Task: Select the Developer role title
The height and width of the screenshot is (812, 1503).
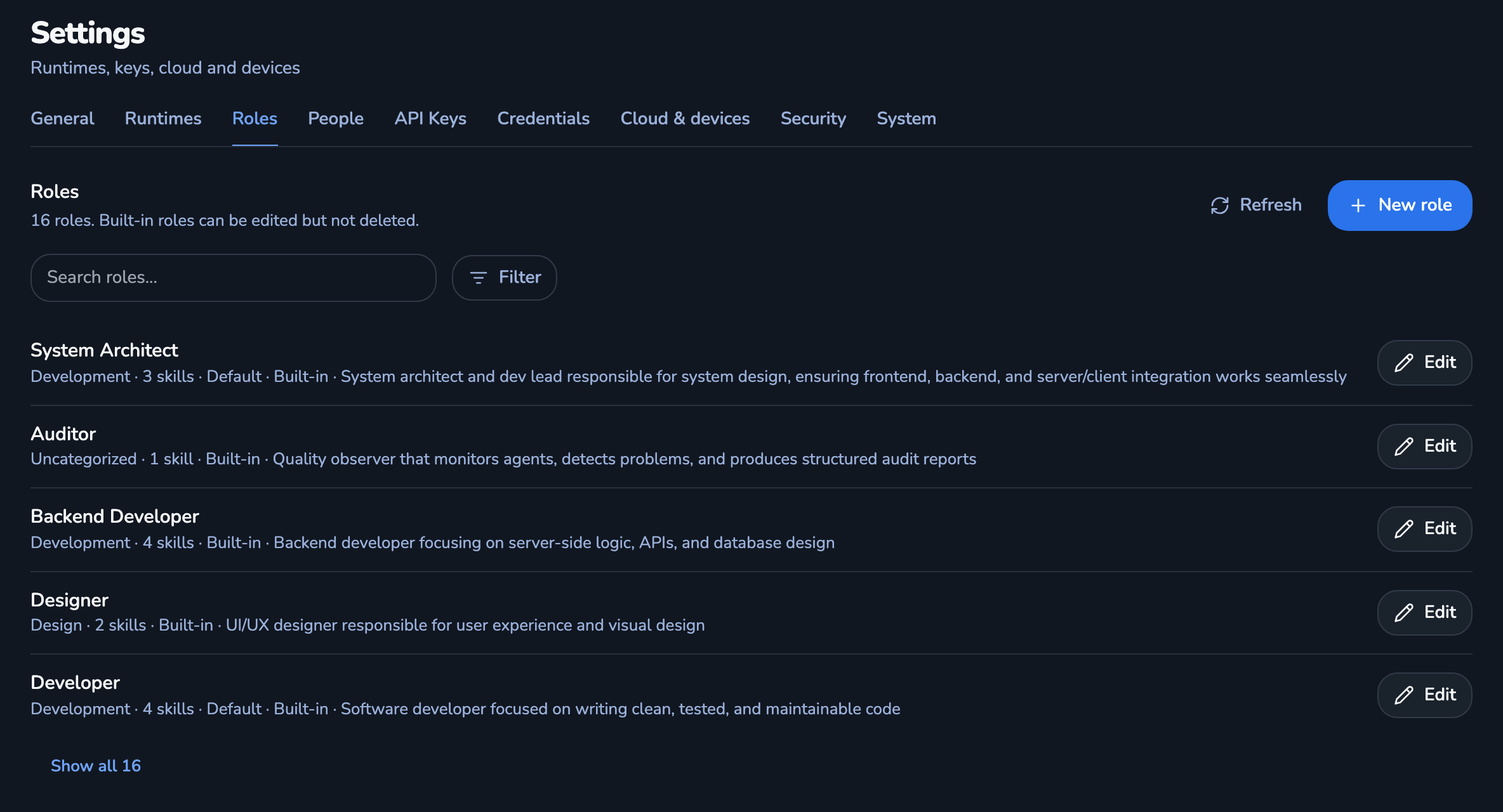Action: tap(75, 683)
